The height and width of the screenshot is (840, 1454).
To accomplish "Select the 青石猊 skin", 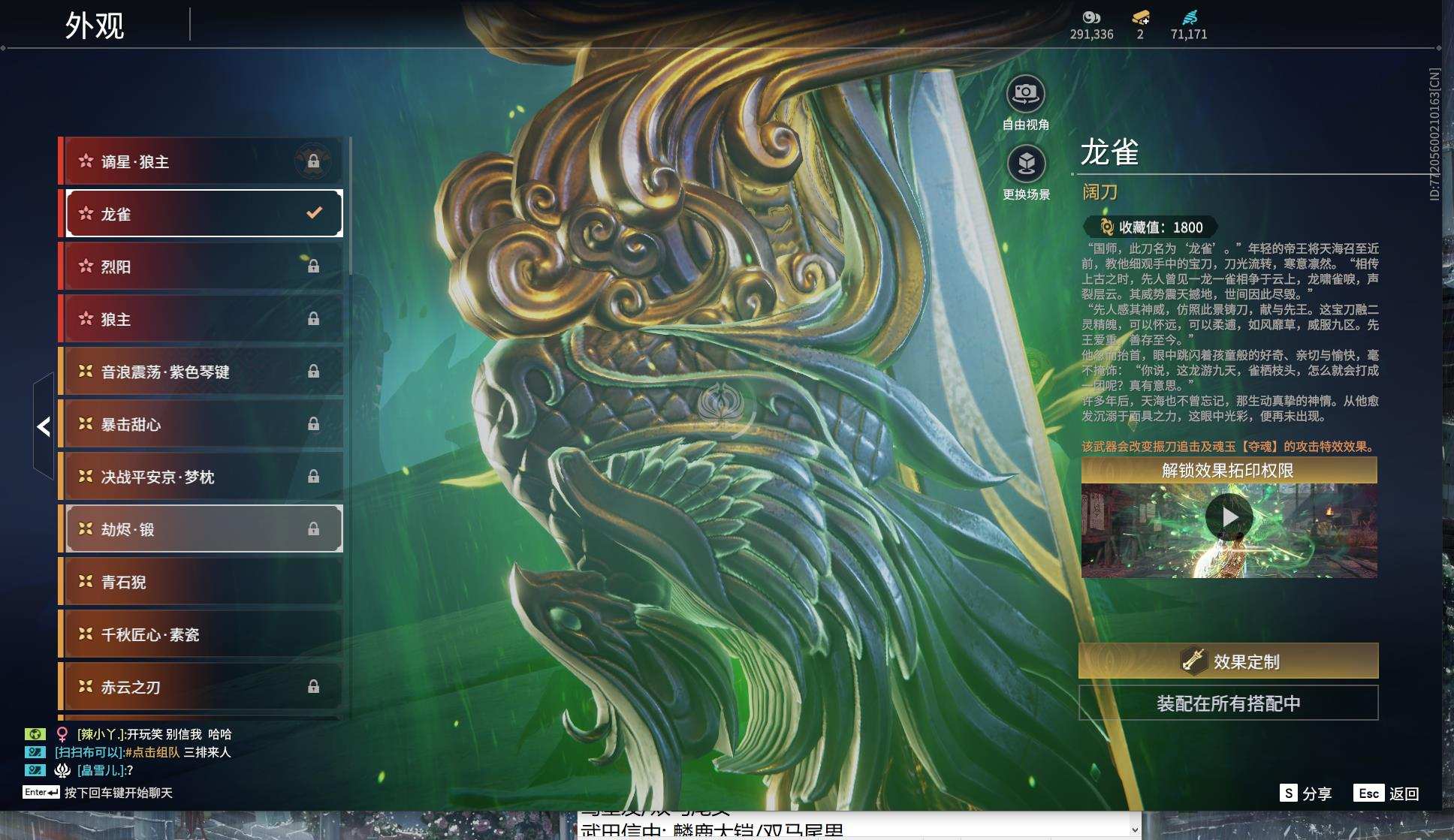I will 201,582.
